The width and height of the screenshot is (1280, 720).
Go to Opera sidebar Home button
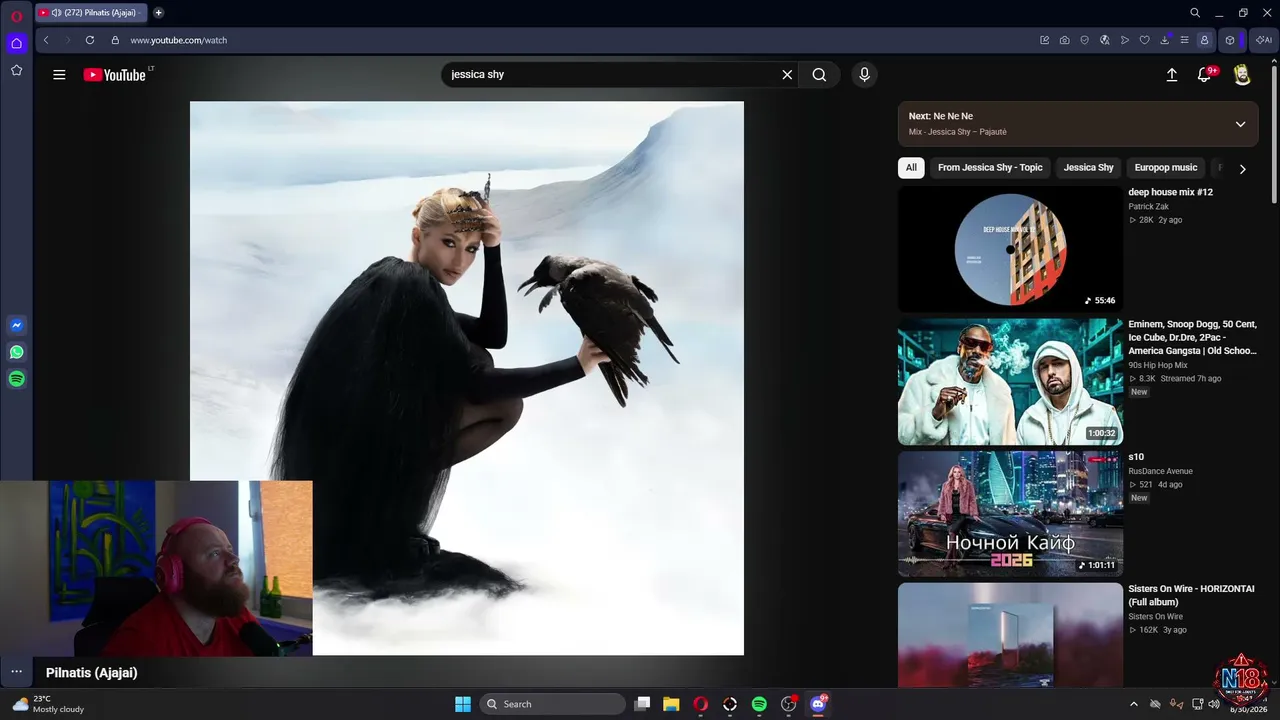(x=16, y=43)
